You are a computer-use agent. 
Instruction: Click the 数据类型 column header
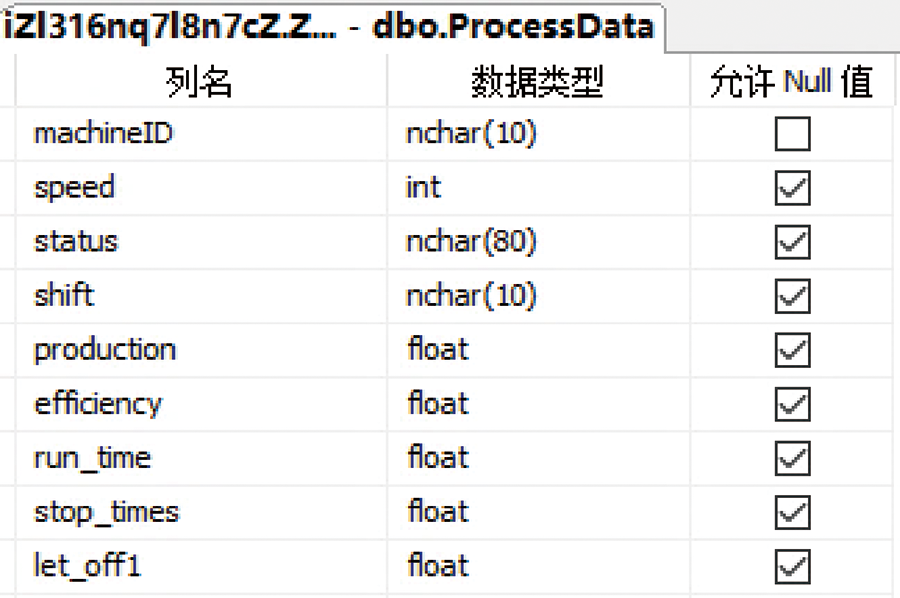[537, 82]
